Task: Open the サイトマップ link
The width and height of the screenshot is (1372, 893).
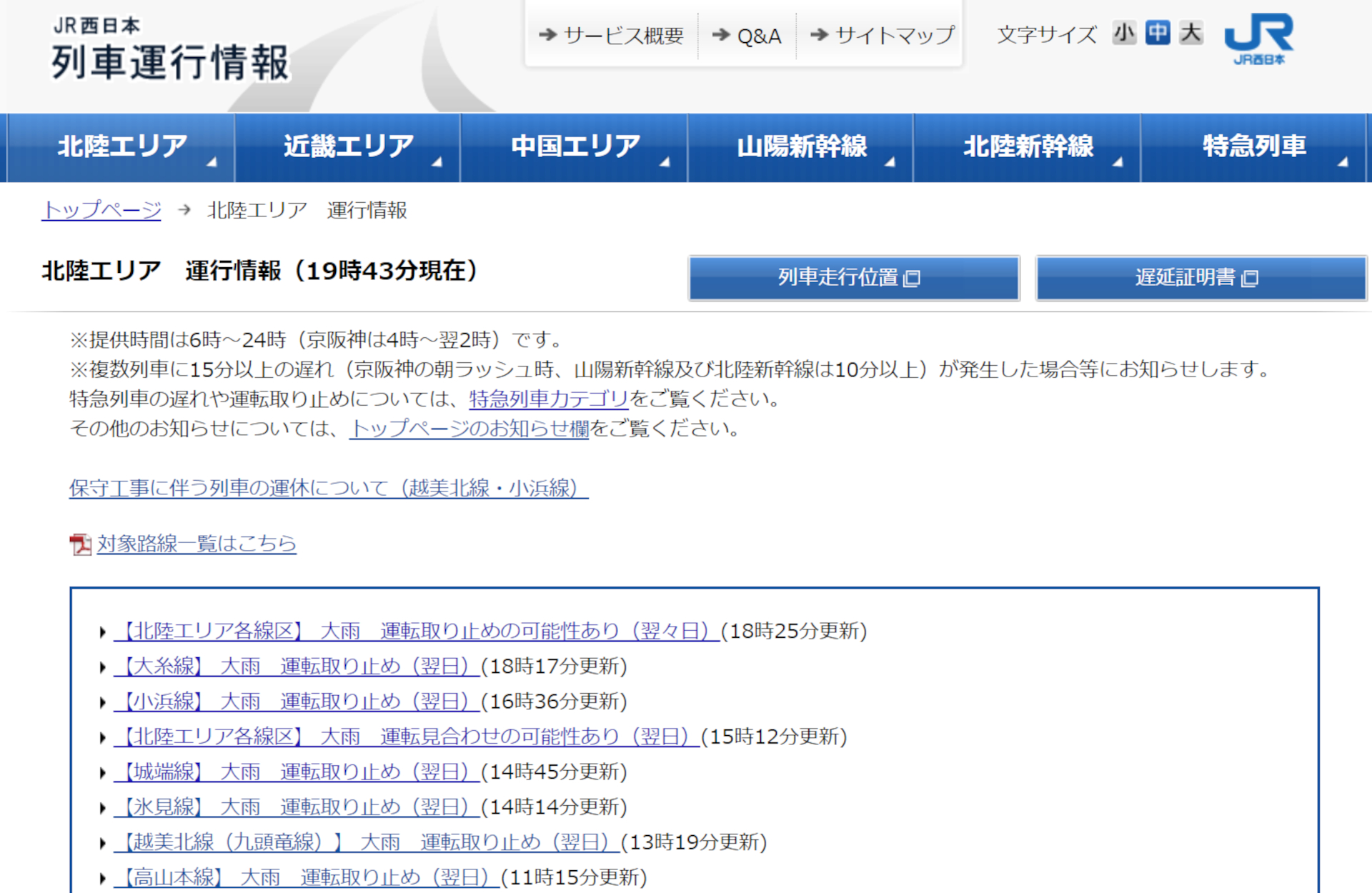Action: (x=895, y=35)
